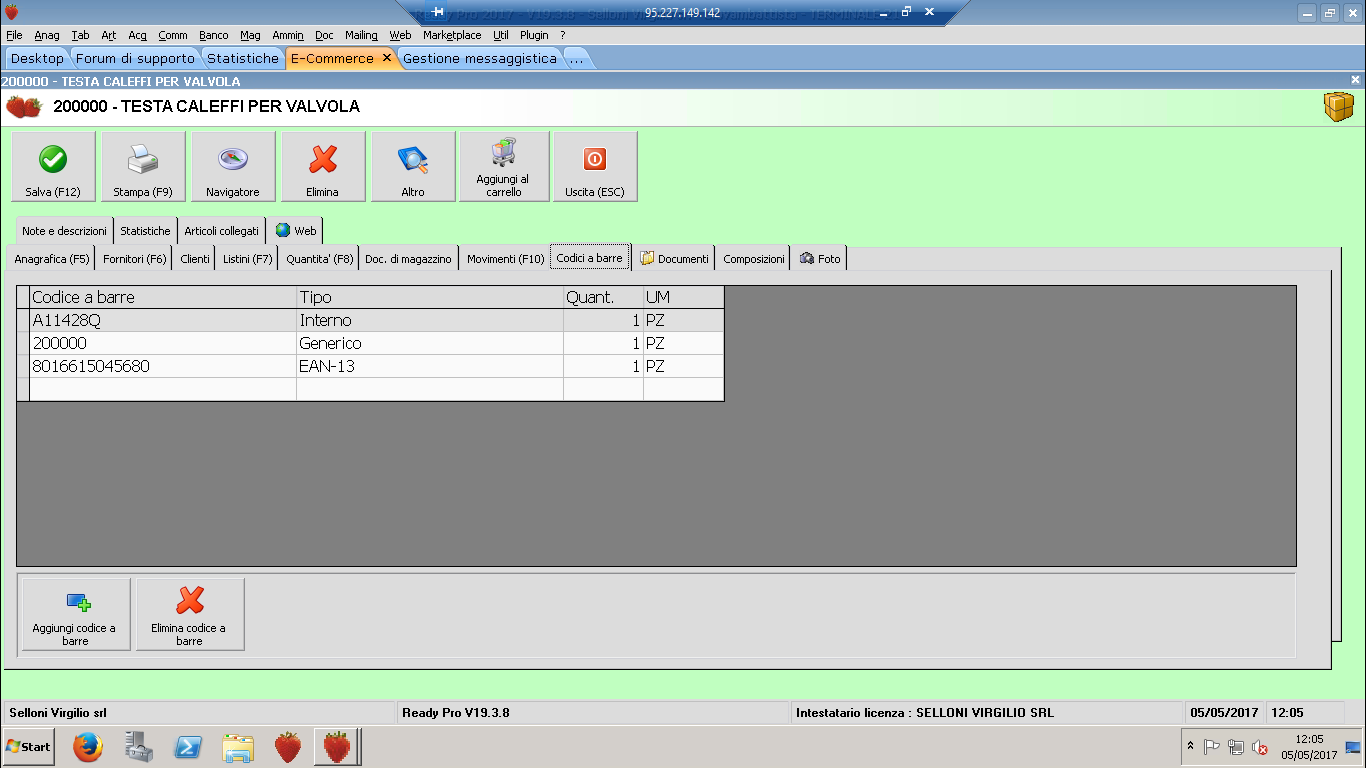This screenshot has height=768, width=1366.
Task: Print with the Stampa (F9) button
Action: tap(143, 167)
